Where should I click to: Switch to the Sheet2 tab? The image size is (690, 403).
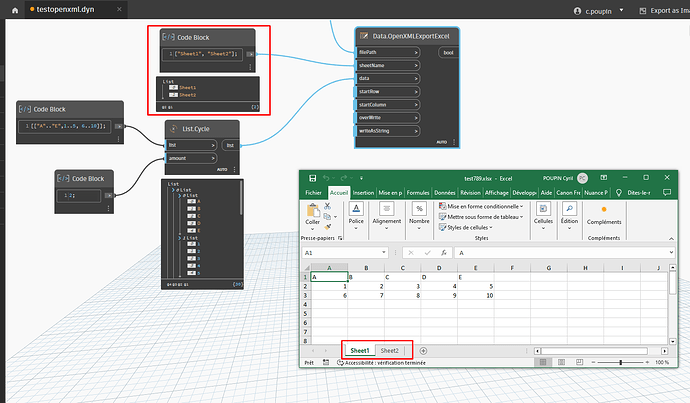pyautogui.click(x=389, y=350)
